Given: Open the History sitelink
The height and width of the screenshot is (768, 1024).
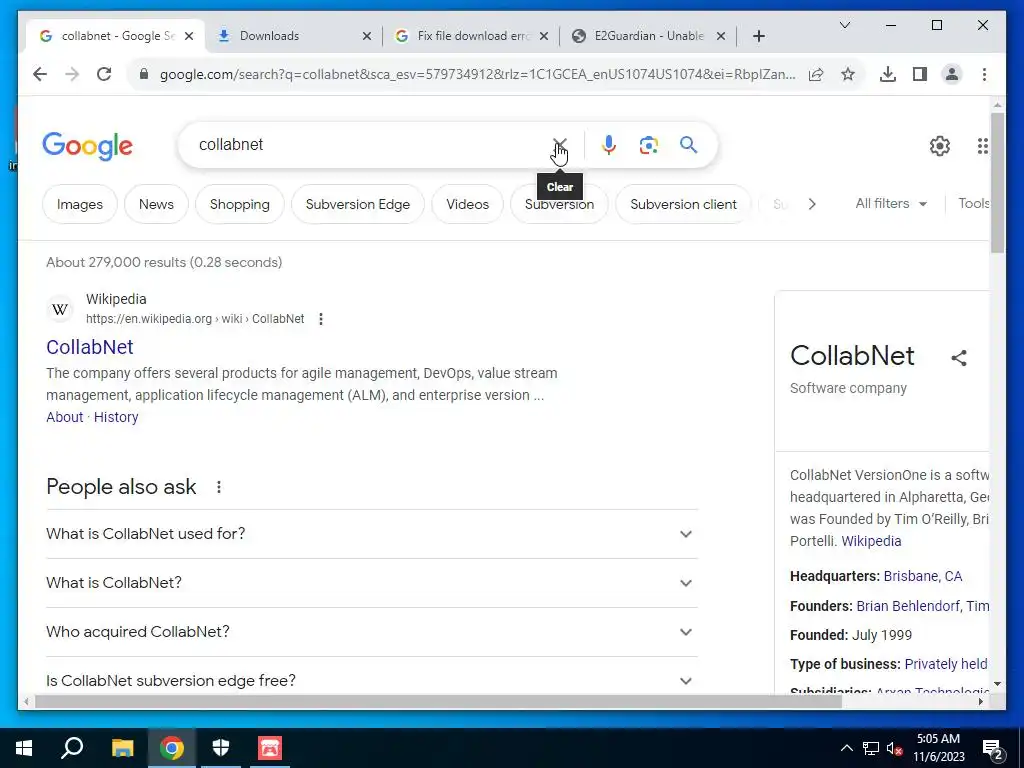Looking at the screenshot, I should point(116,417).
